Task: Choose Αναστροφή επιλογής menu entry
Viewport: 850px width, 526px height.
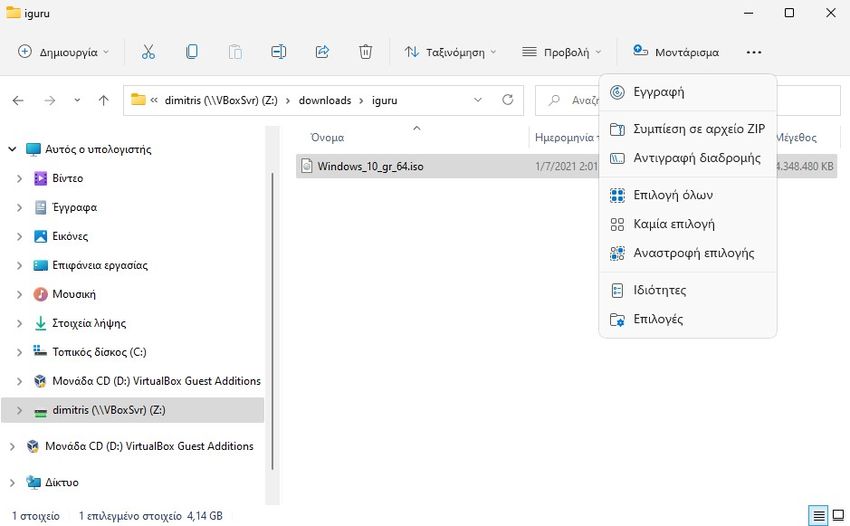Action: (x=687, y=253)
